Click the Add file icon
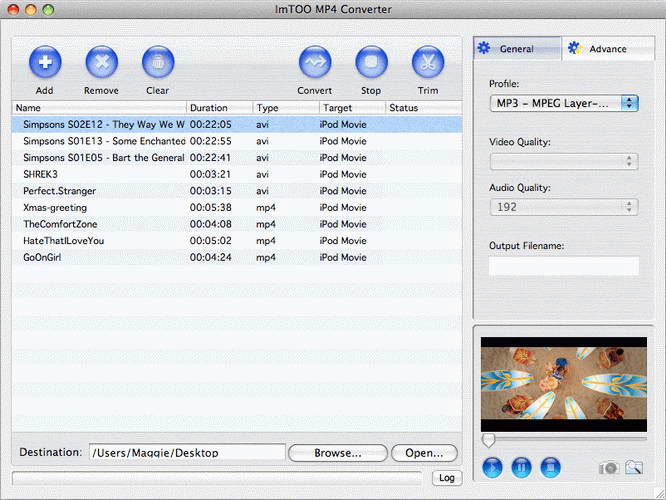666x500 pixels. pyautogui.click(x=44, y=62)
